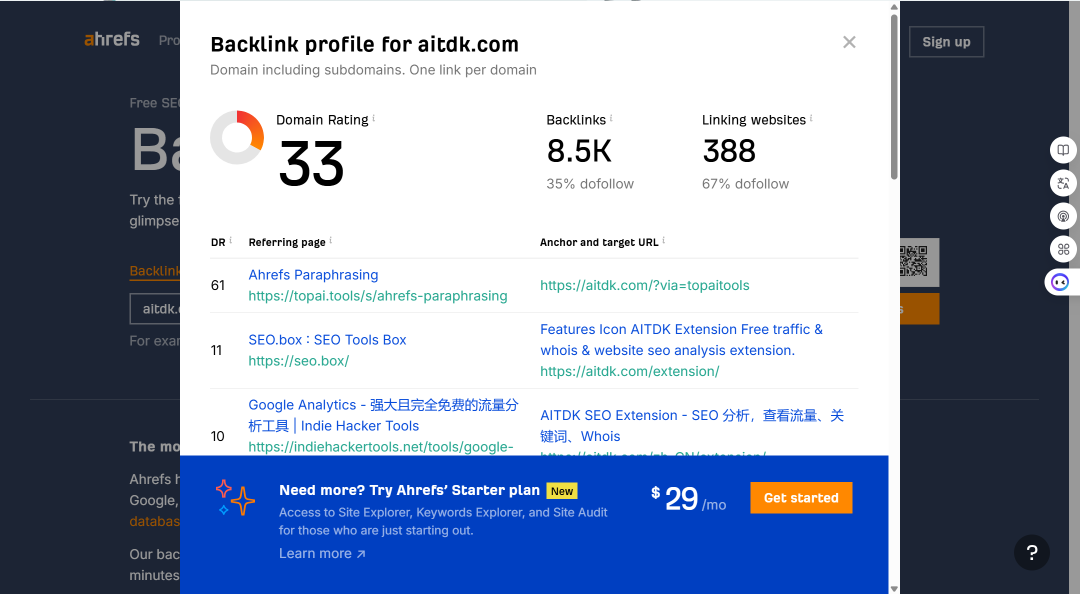Click the Linking websites info icon
This screenshot has width=1080, height=594.
(x=811, y=118)
